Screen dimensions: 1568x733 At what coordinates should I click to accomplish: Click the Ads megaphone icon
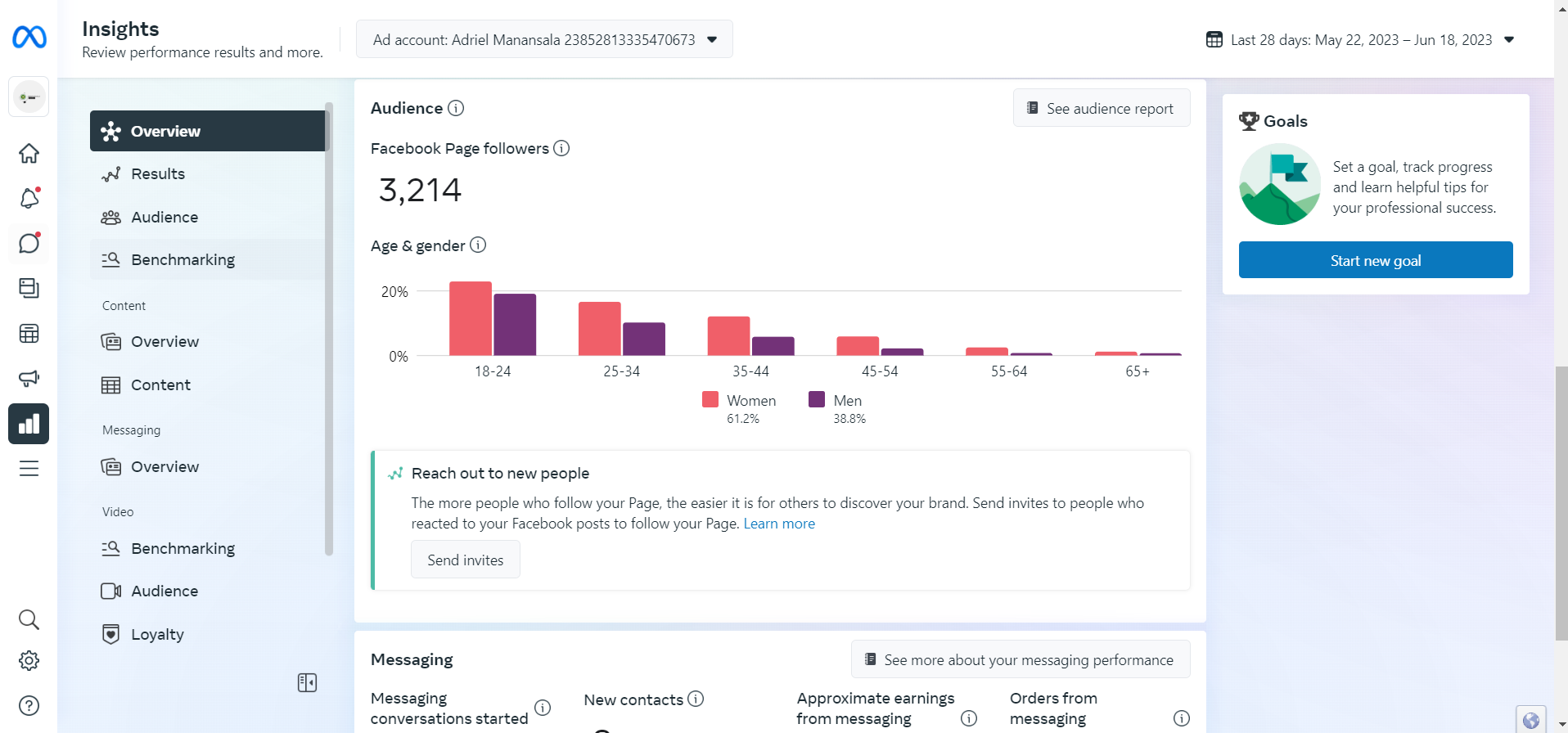(29, 378)
